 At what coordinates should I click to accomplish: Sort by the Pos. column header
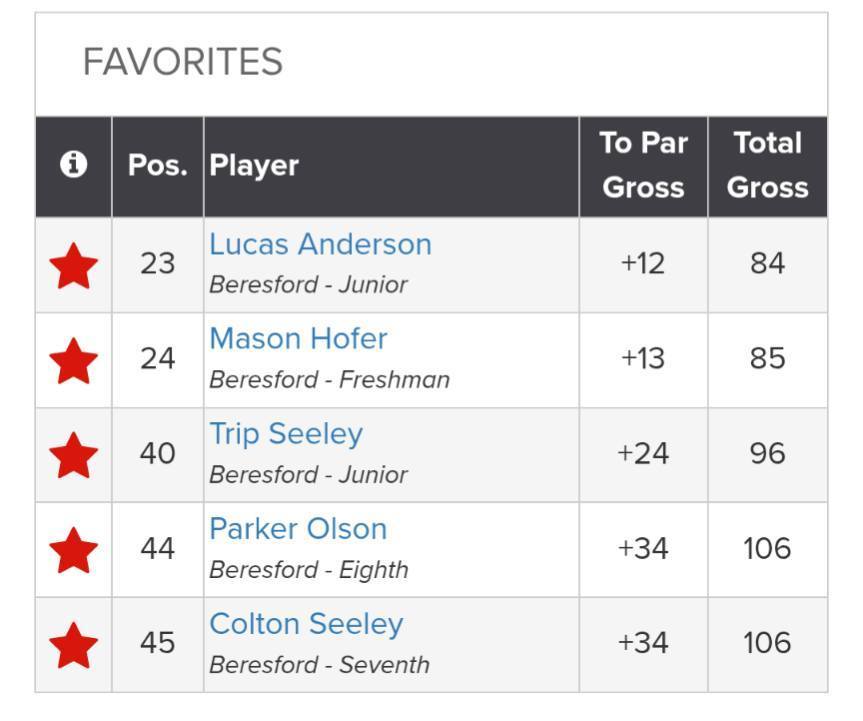click(x=157, y=166)
